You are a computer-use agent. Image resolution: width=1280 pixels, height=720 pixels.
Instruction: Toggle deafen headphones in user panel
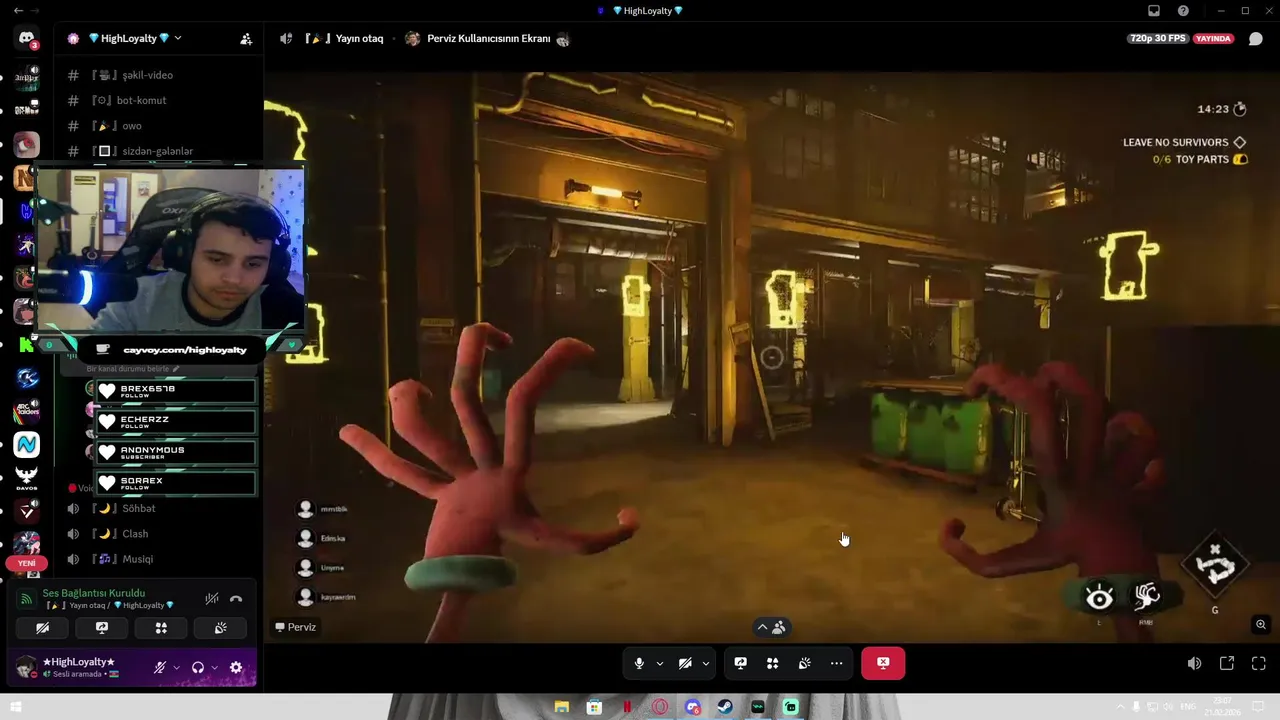198,667
